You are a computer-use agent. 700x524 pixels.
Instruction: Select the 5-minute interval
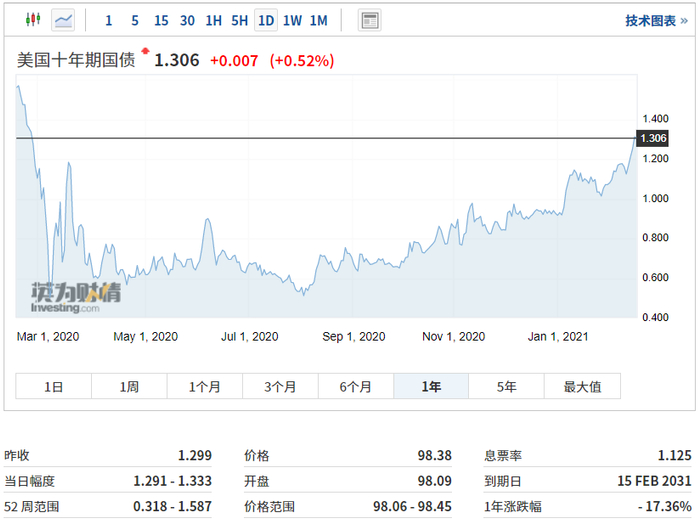tap(134, 20)
